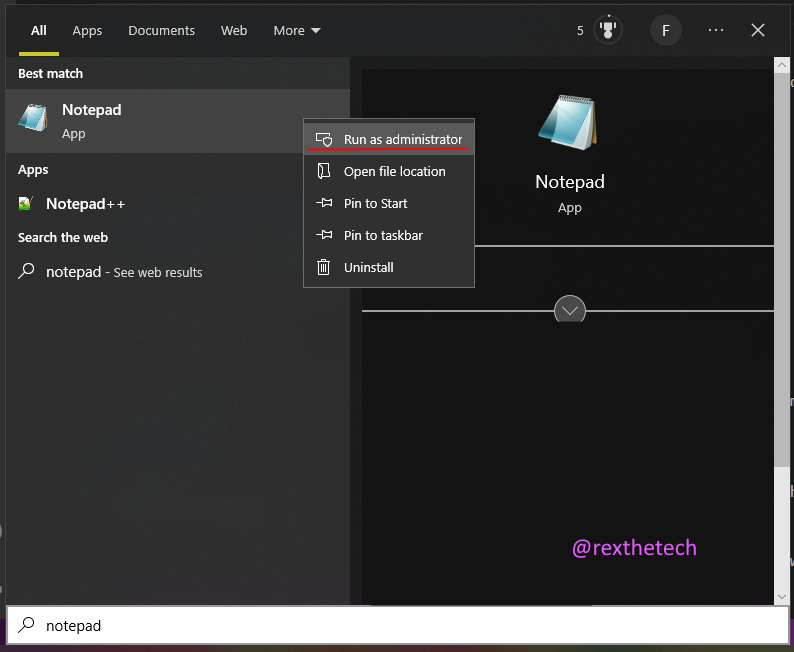Select Pin to taskbar
This screenshot has width=794, height=652.
coord(389,235)
